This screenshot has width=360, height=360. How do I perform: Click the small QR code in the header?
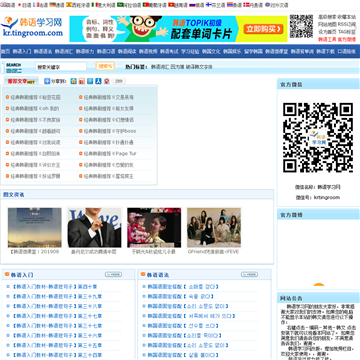(301, 26)
